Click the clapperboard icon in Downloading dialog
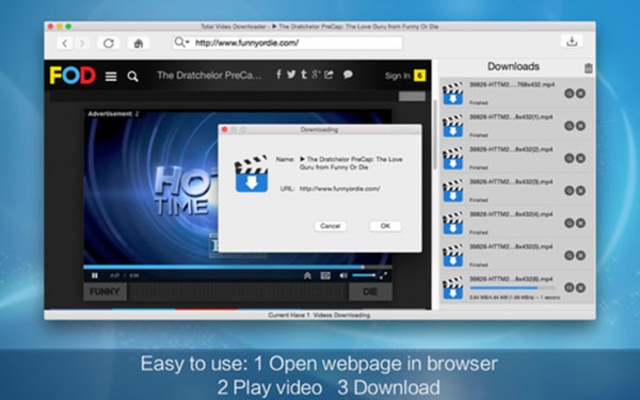The height and width of the screenshot is (400, 640). pos(251,174)
